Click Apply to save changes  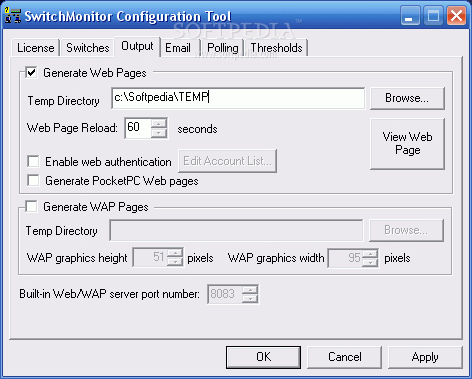tap(425, 357)
